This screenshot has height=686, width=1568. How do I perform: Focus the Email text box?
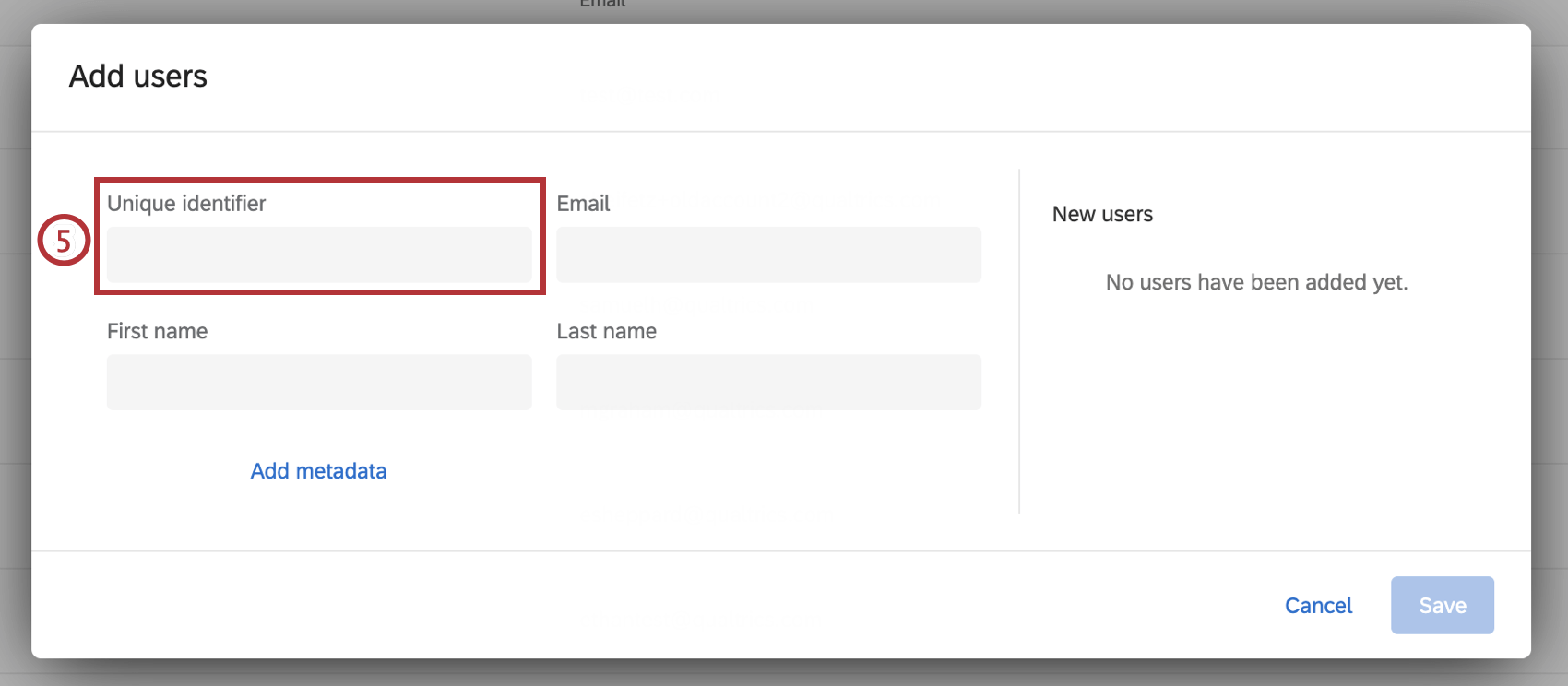[x=768, y=254]
